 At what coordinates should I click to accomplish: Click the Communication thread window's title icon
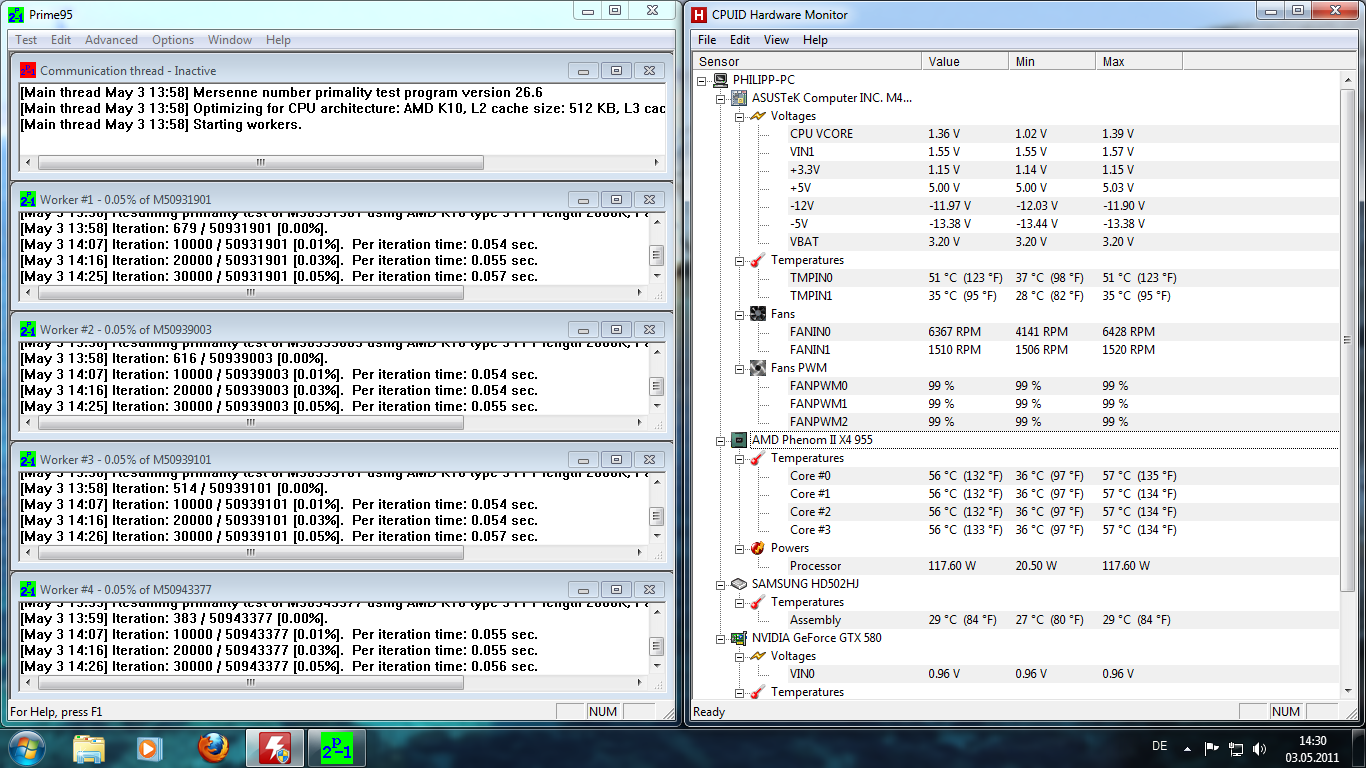click(x=28, y=71)
